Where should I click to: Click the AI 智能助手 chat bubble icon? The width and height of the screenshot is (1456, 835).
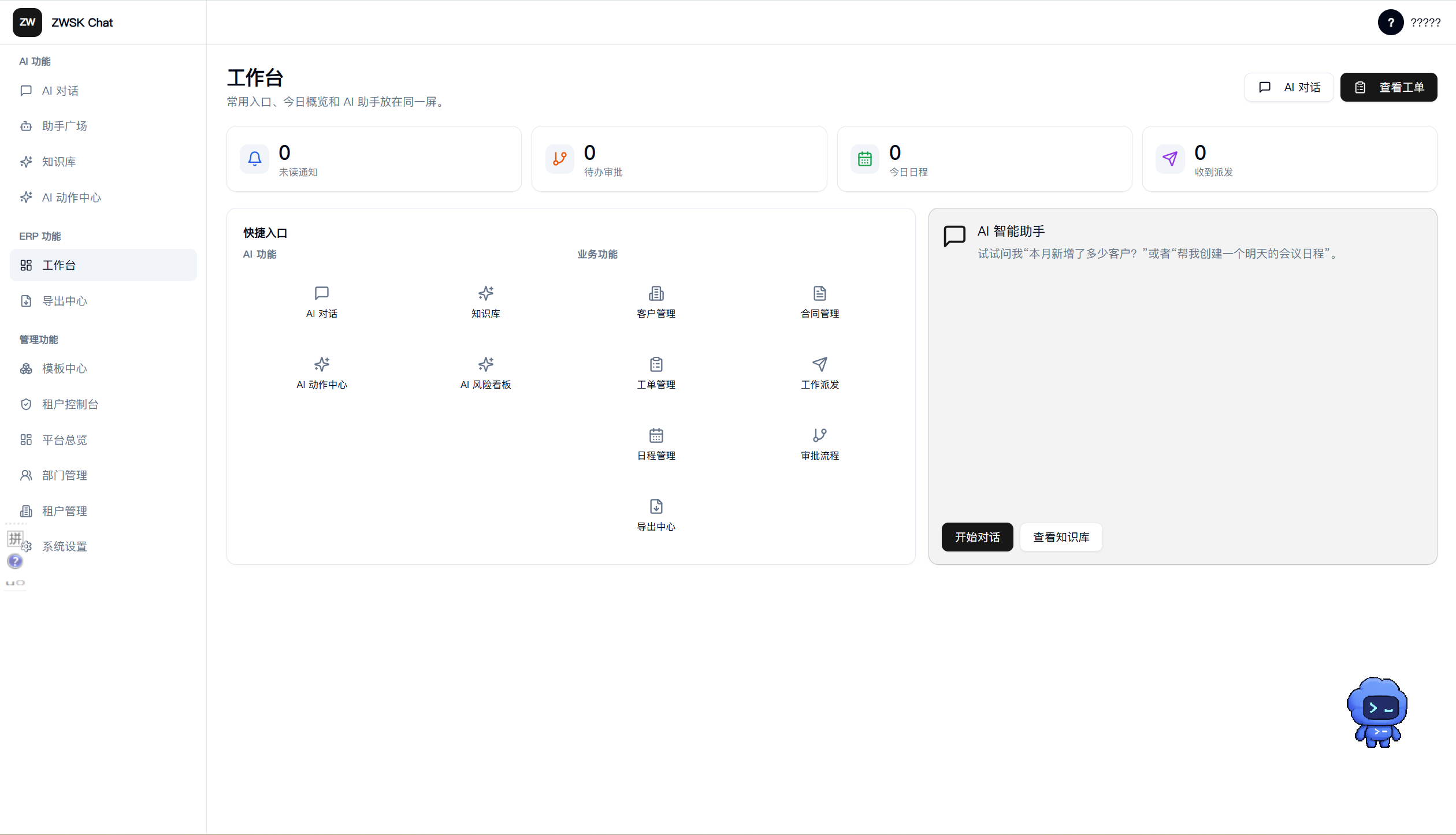click(954, 236)
